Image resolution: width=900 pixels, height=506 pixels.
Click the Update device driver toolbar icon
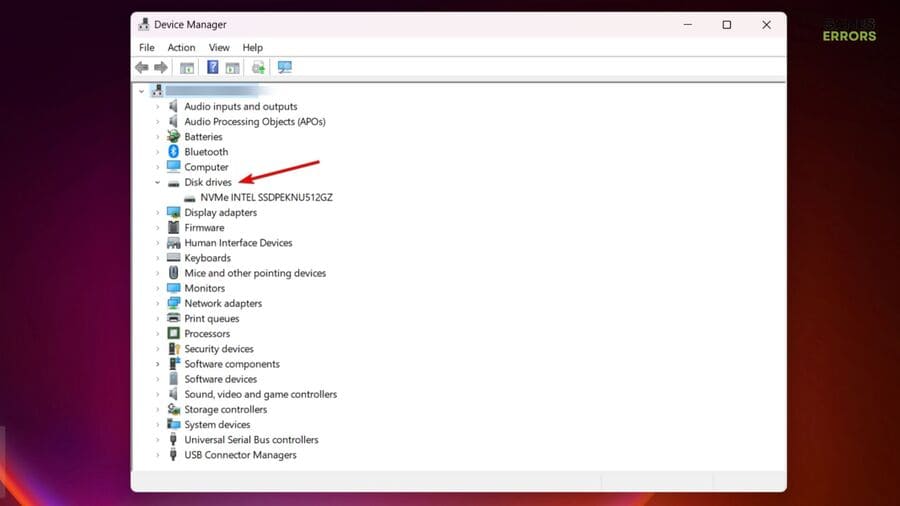(258, 67)
